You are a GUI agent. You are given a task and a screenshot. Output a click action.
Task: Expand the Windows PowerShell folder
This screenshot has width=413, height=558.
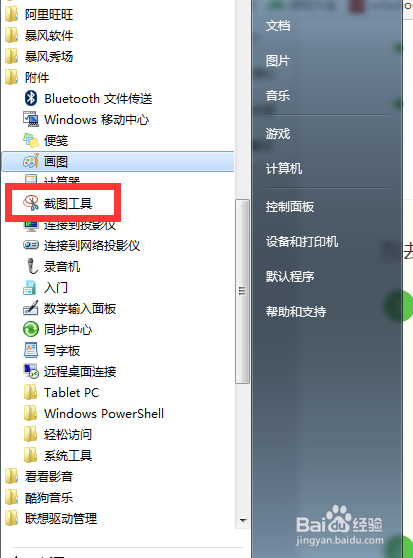pyautogui.click(x=94, y=414)
